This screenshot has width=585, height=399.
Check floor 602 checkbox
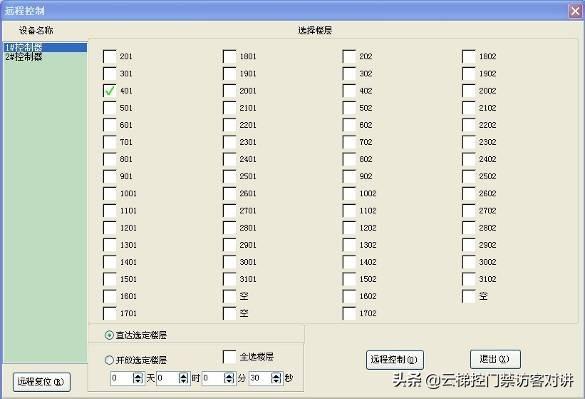point(349,125)
